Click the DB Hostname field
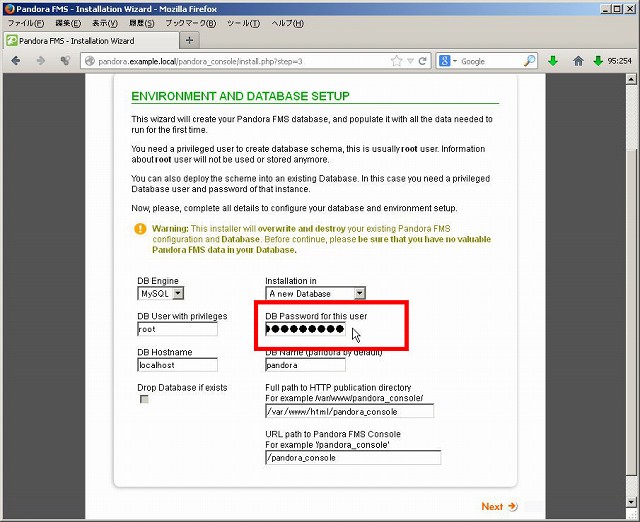Image resolution: width=640 pixels, height=522 pixels. pos(178,365)
